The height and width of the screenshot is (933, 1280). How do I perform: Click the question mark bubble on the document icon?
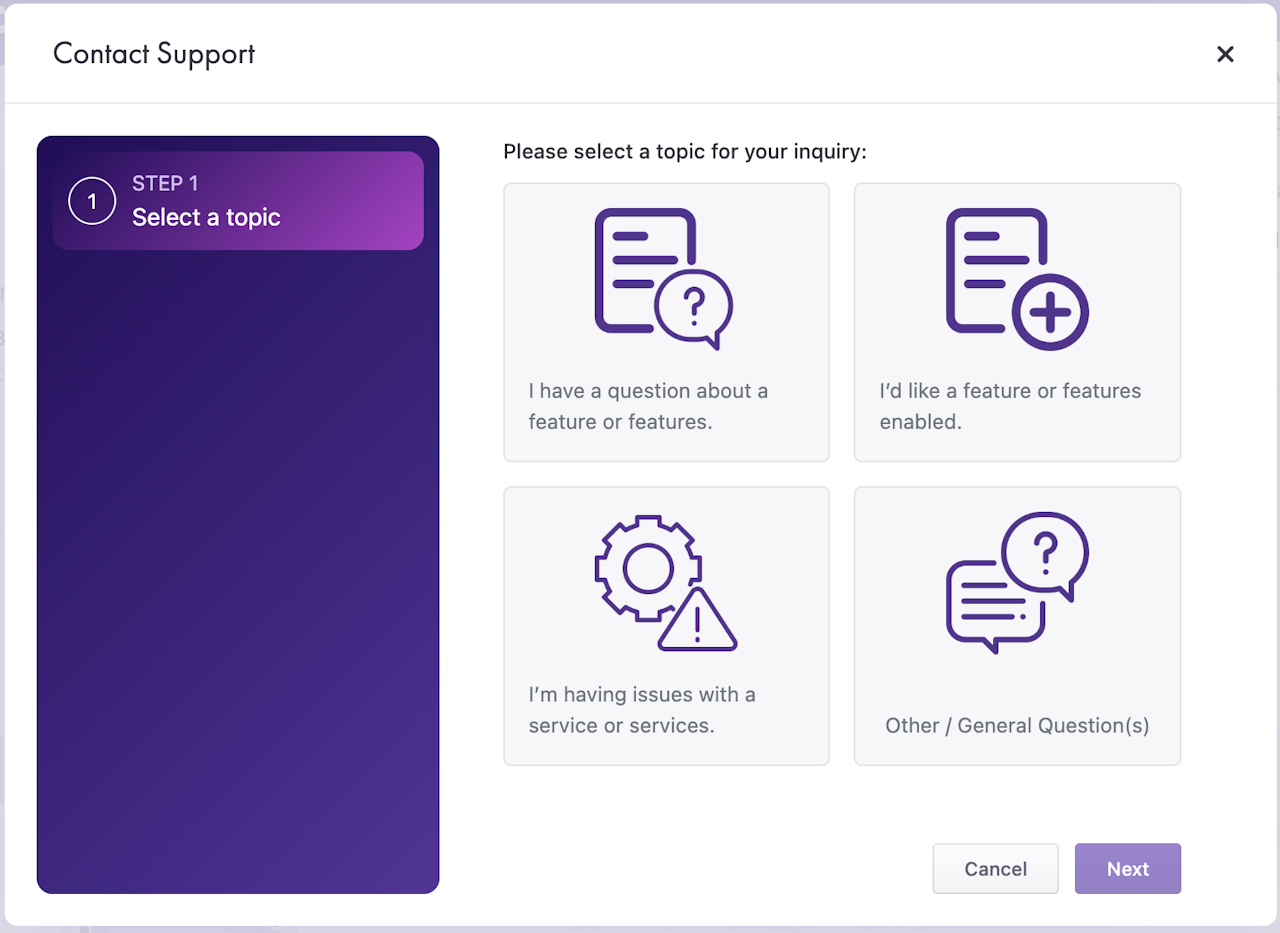click(x=694, y=305)
